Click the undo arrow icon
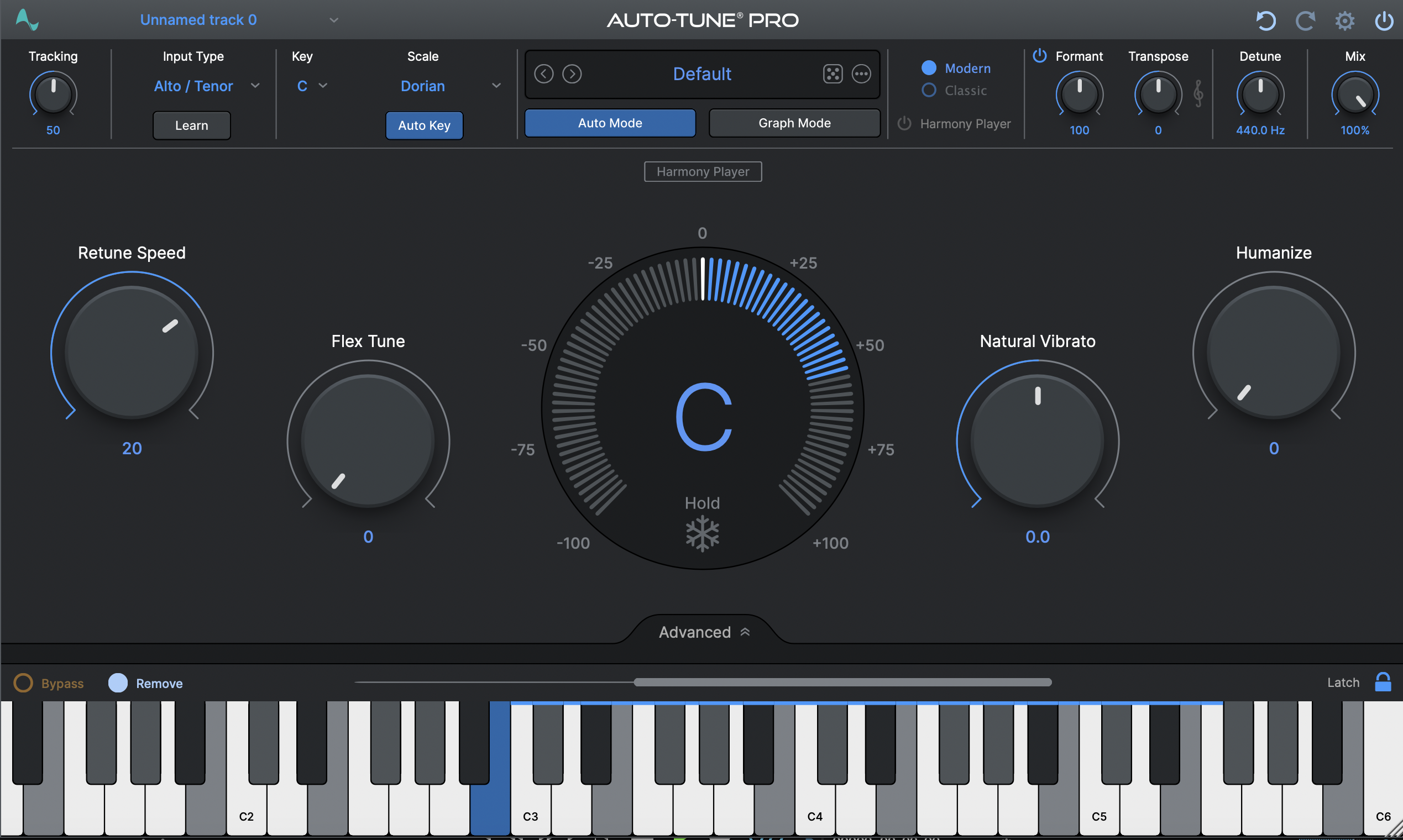 pos(1265,21)
